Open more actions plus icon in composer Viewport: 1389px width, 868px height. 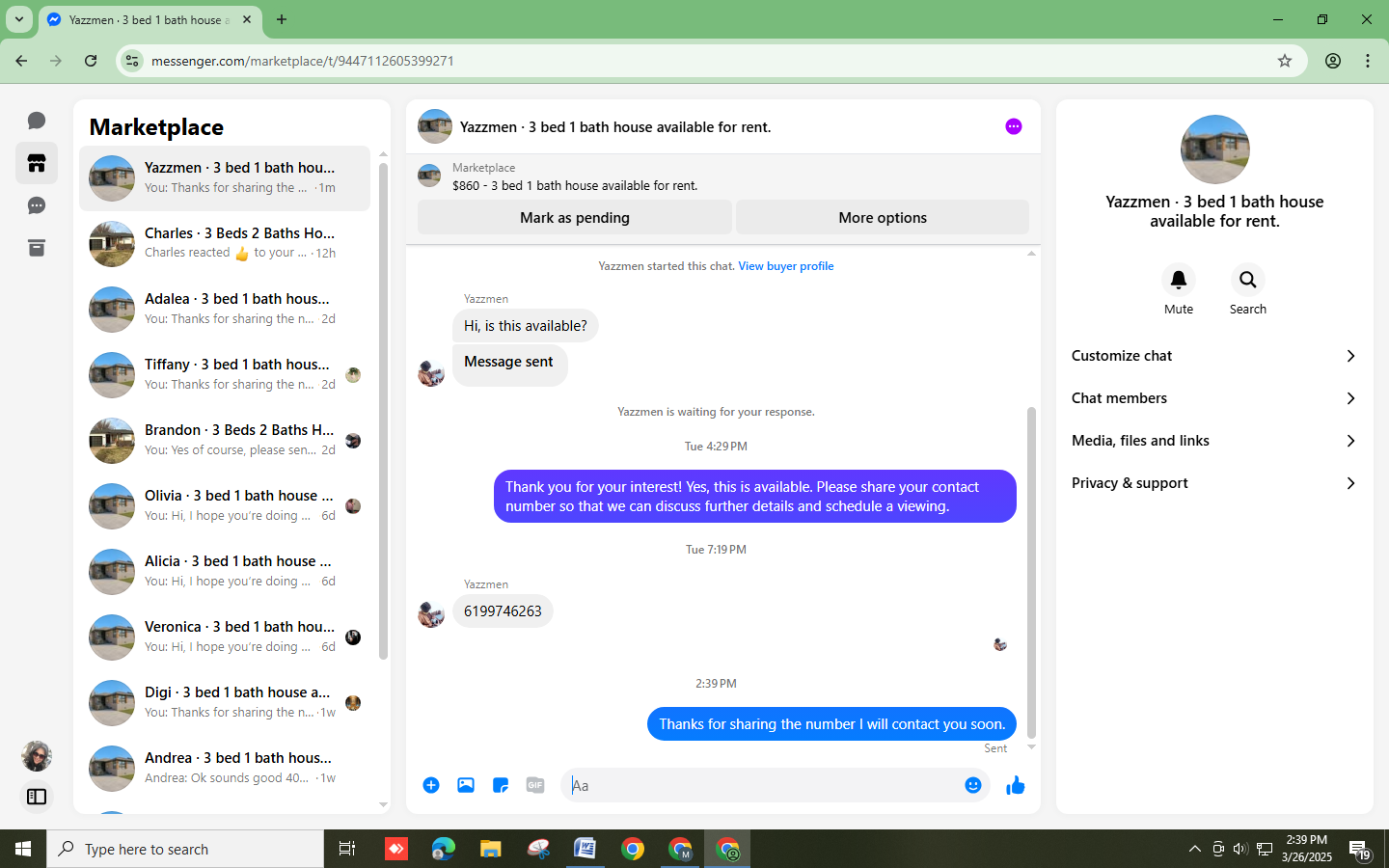click(431, 785)
